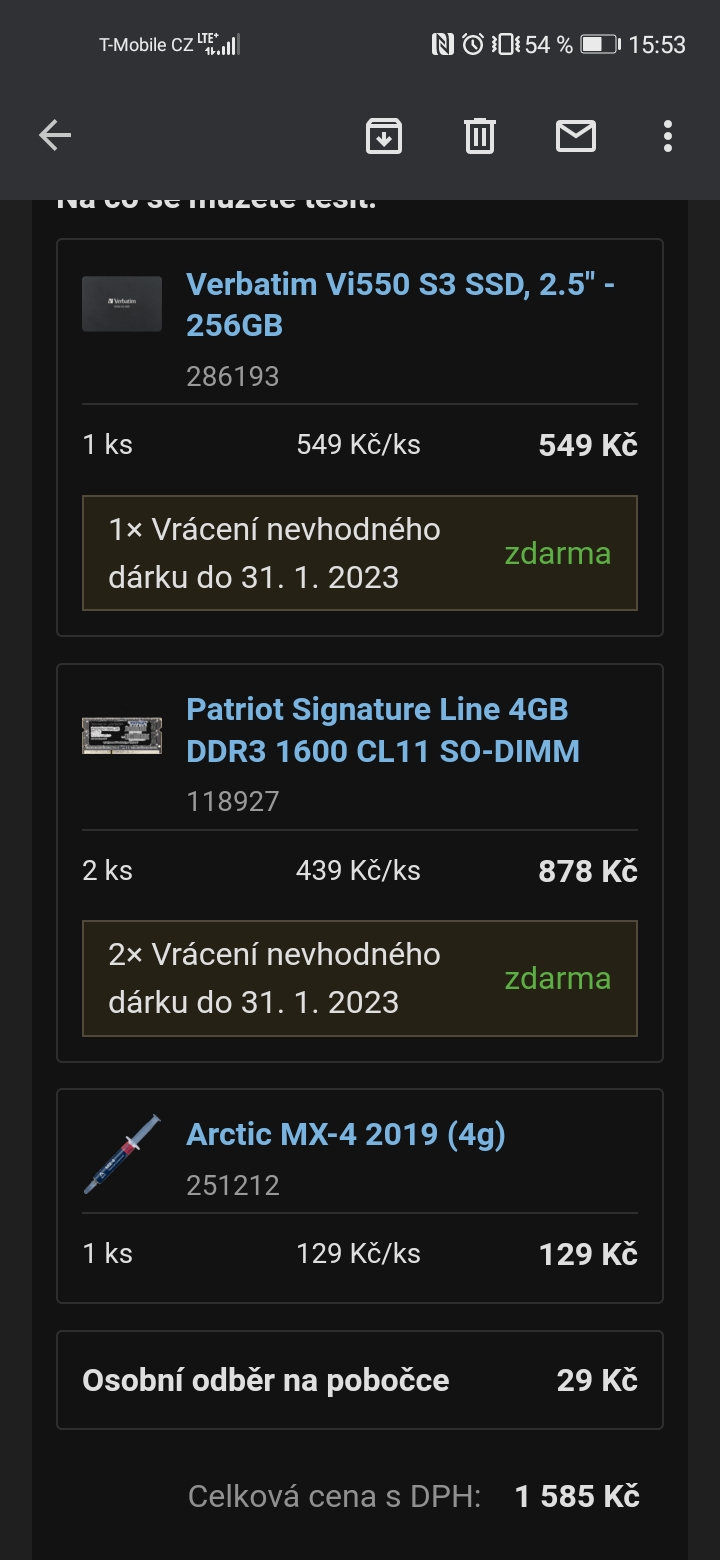Tap the 2× gift return box

[359, 978]
